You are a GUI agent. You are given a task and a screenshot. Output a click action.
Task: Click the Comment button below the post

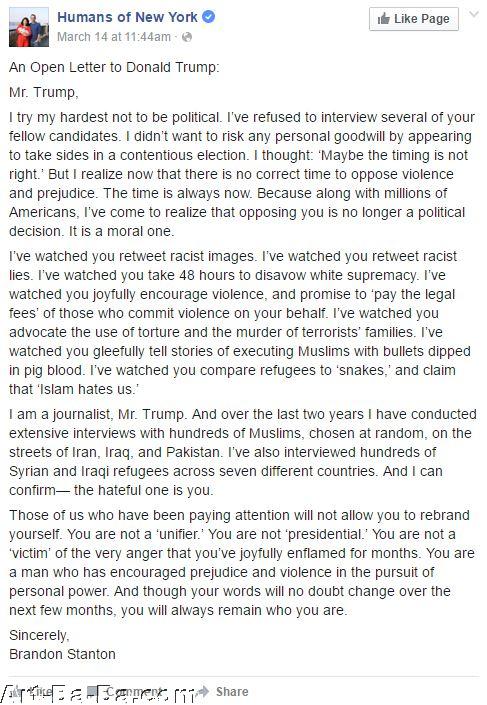click(125, 691)
